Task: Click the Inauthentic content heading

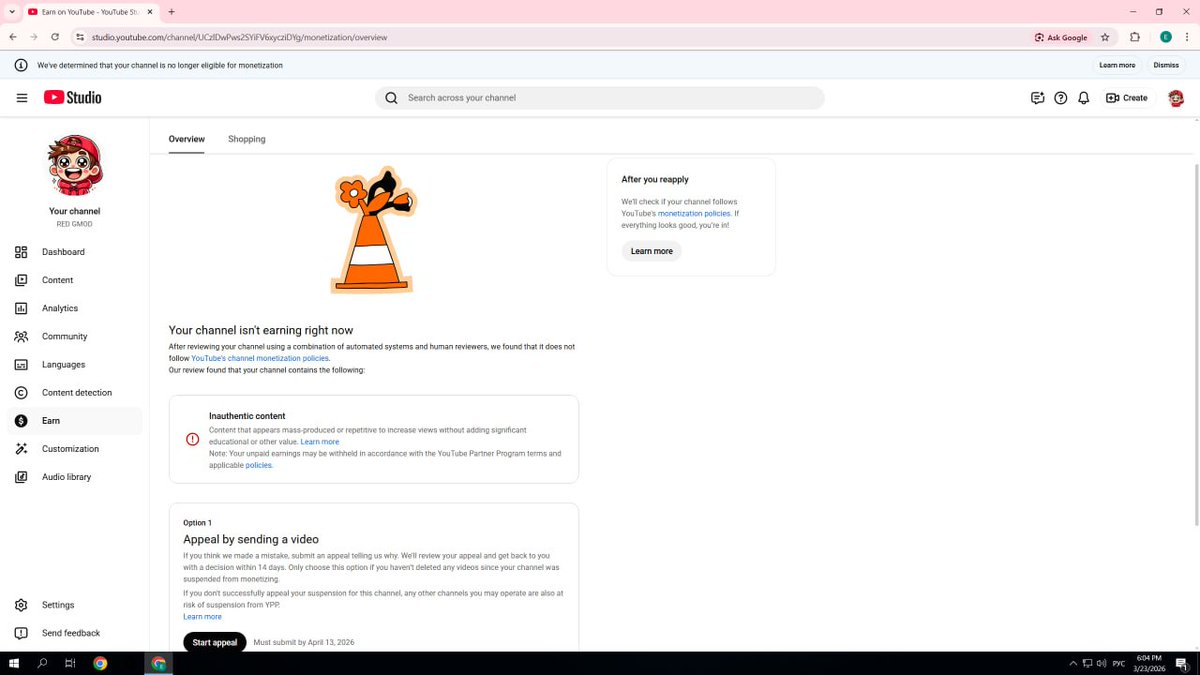Action: pos(247,416)
